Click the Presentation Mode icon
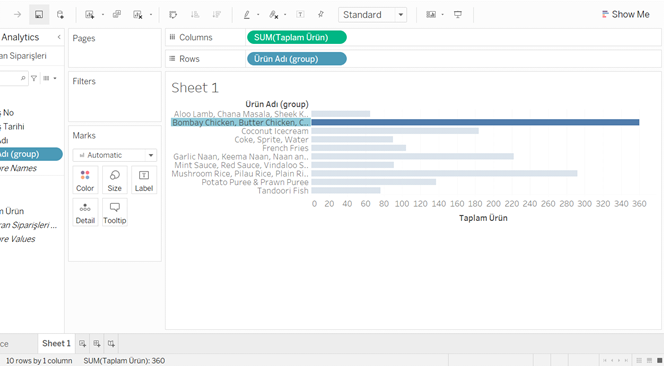This screenshot has height=366, width=664. [x=458, y=14]
